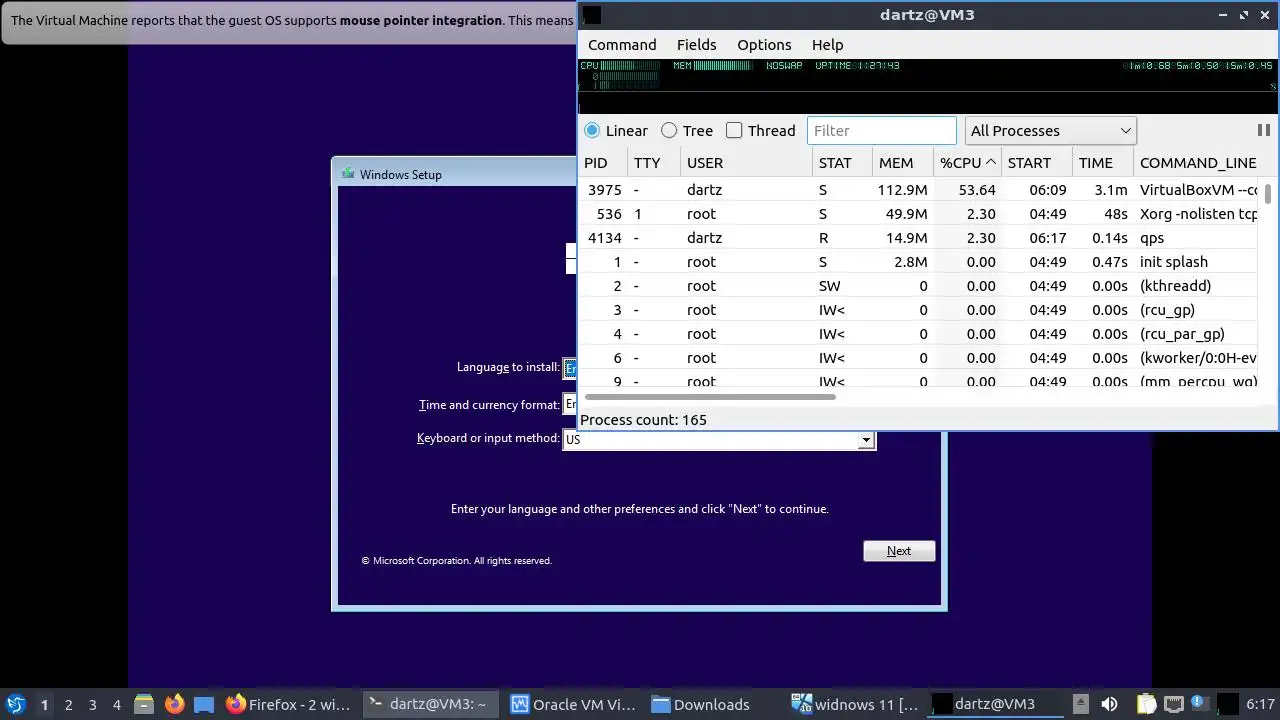
Task: Click the taskbar clock
Action: [x=1260, y=704]
